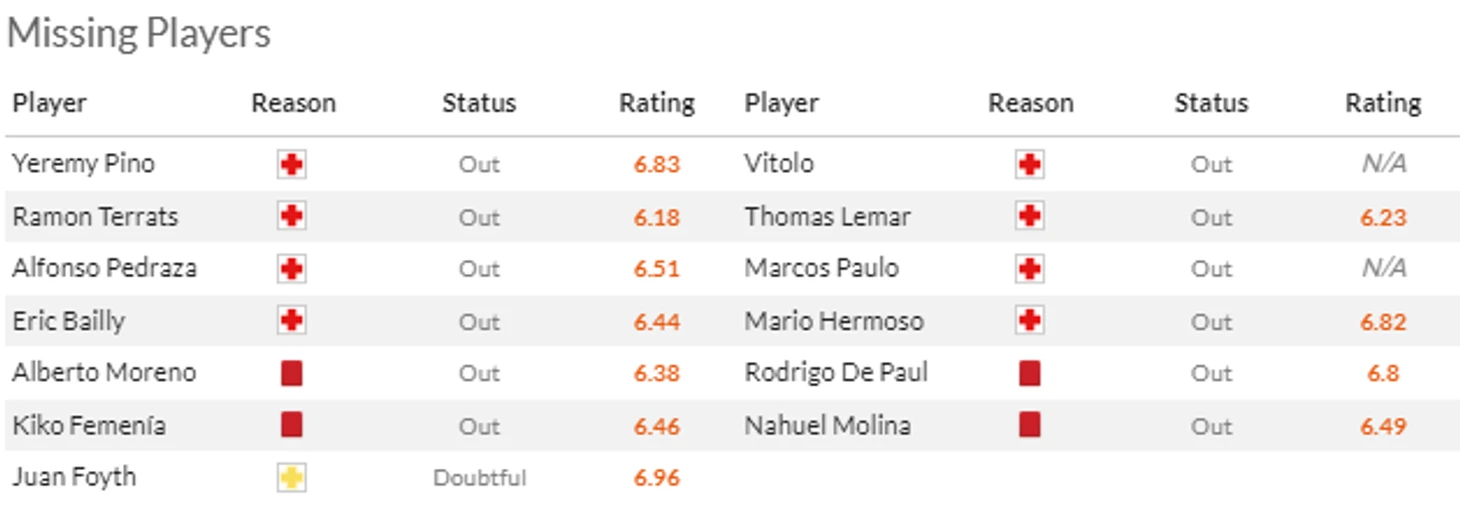This screenshot has width=1460, height=511.
Task: Open Thomas Lemar's player link
Action: click(828, 216)
